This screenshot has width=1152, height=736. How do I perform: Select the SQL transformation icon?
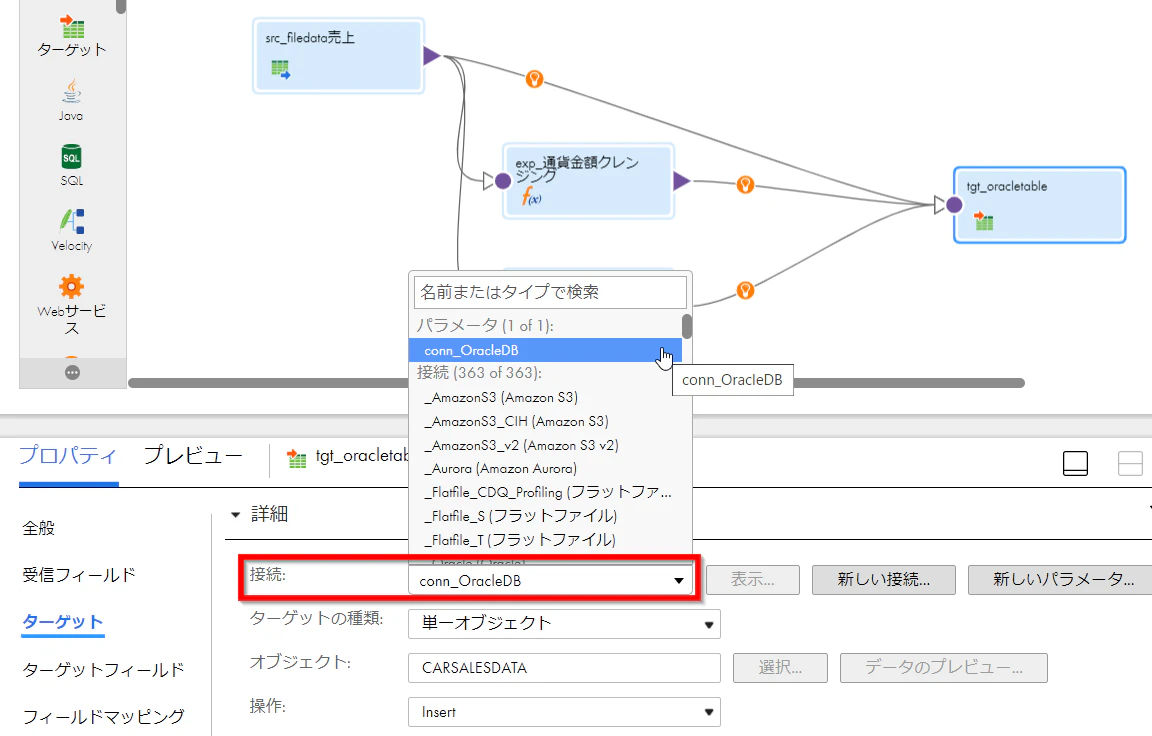coord(71,156)
